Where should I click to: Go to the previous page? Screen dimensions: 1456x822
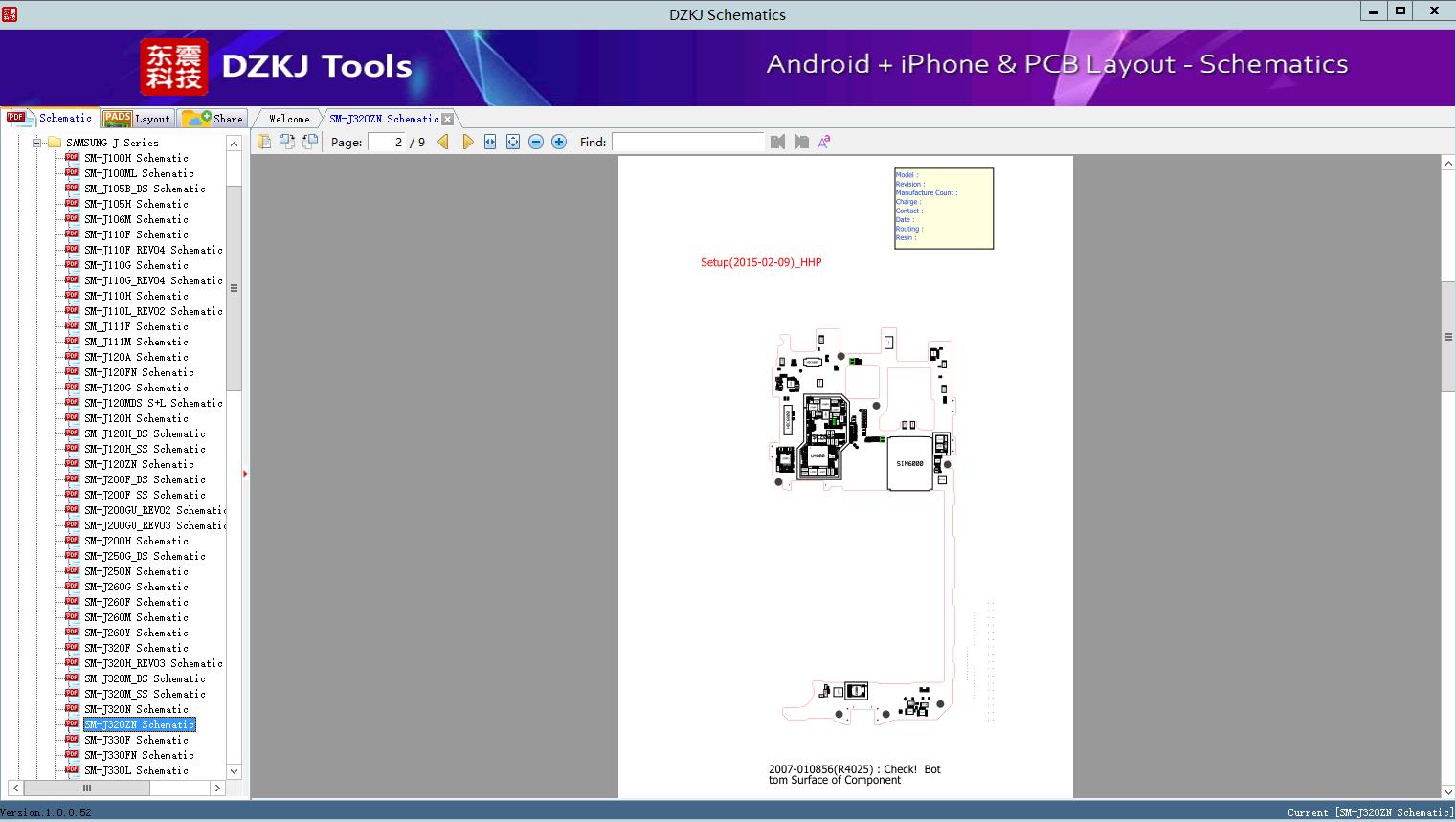pyautogui.click(x=443, y=142)
